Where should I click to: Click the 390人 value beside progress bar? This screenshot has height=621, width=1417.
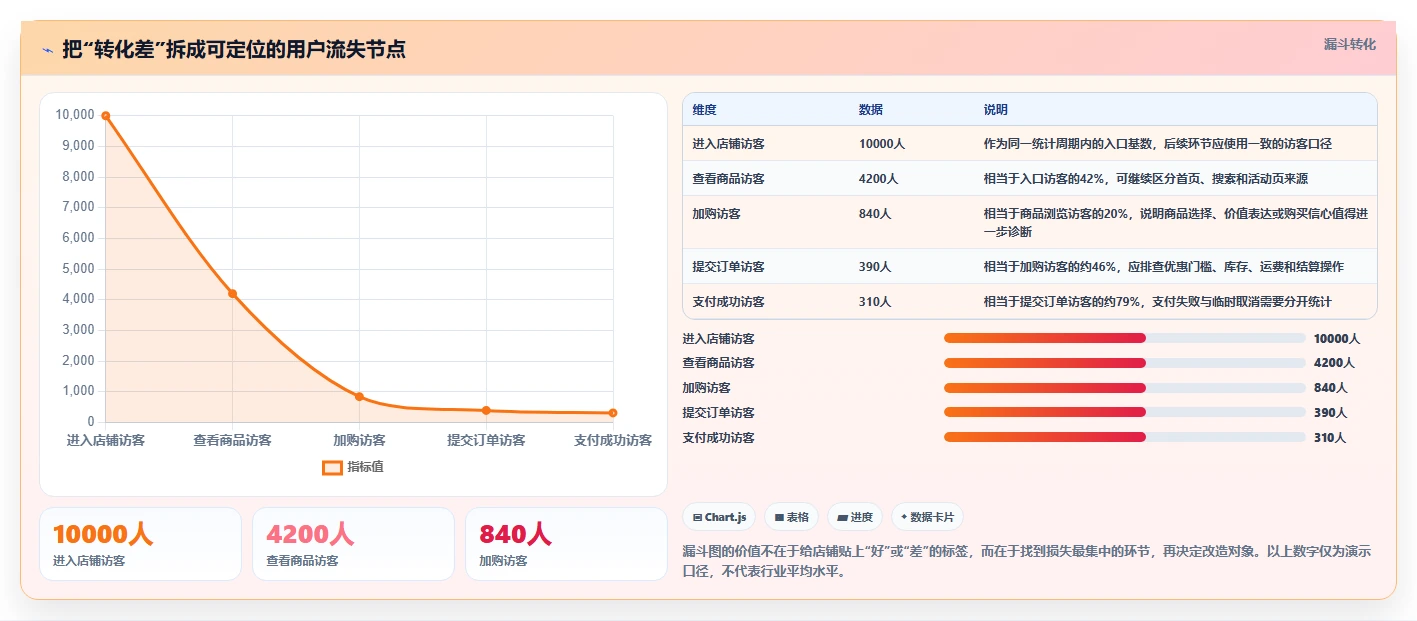[x=1331, y=413]
